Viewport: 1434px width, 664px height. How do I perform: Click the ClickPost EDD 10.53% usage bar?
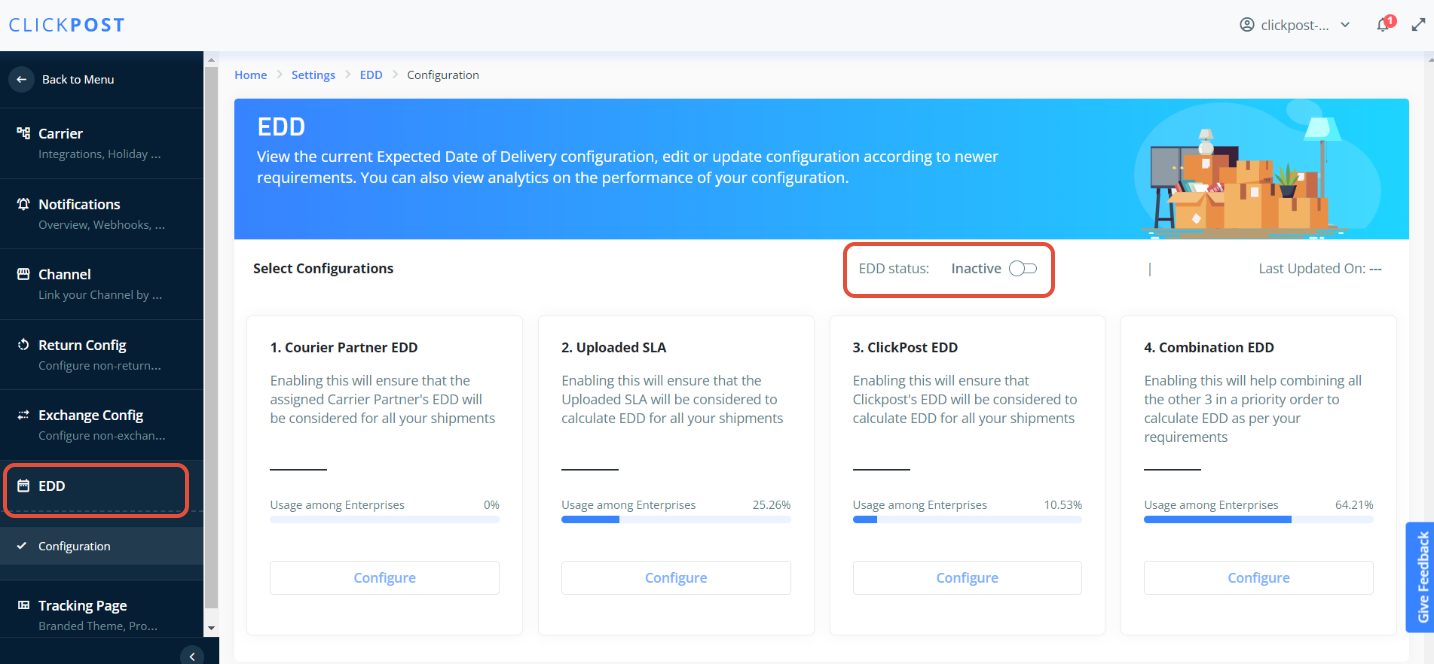pos(967,520)
